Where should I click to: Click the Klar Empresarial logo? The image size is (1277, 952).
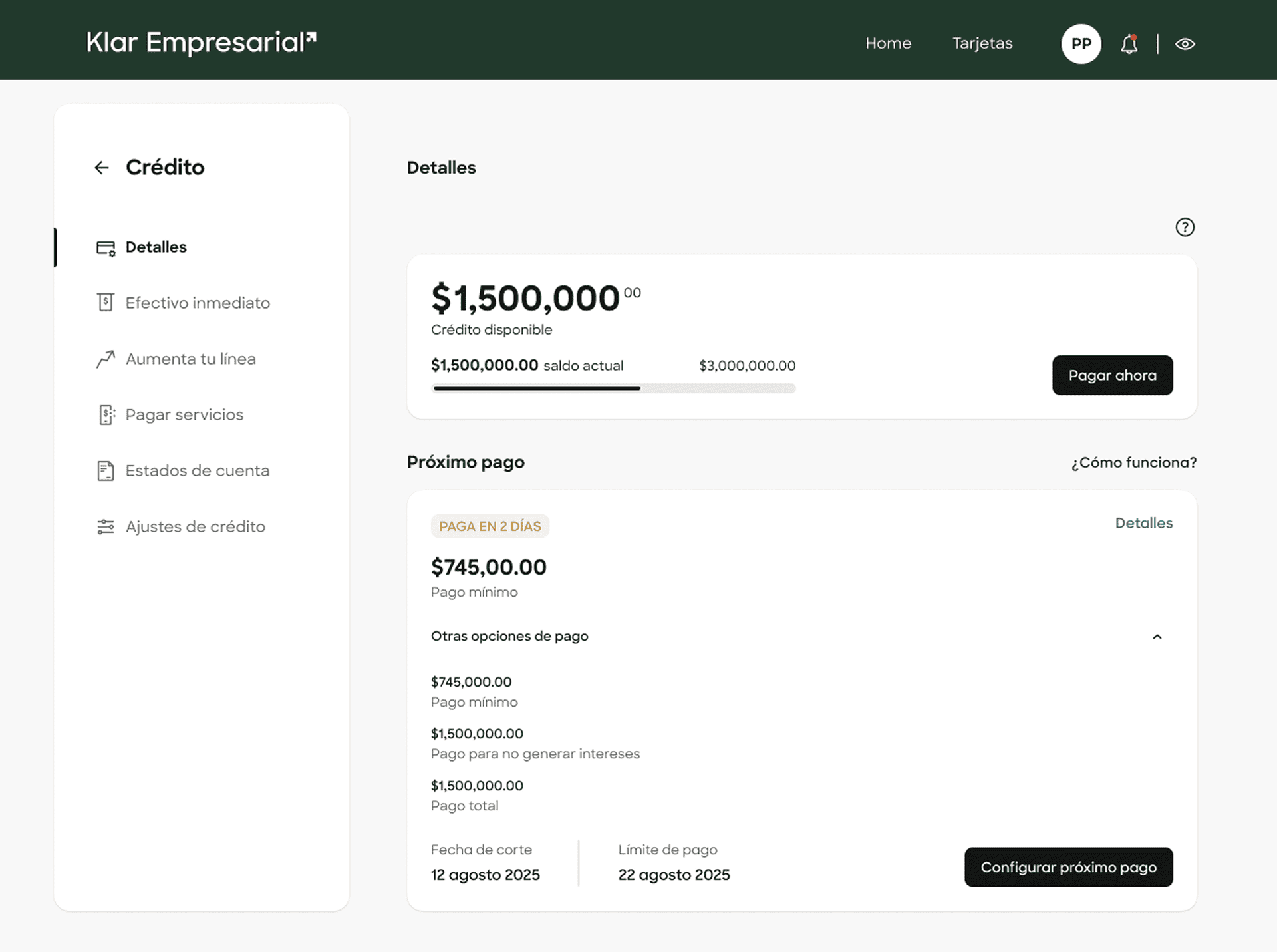pos(202,43)
